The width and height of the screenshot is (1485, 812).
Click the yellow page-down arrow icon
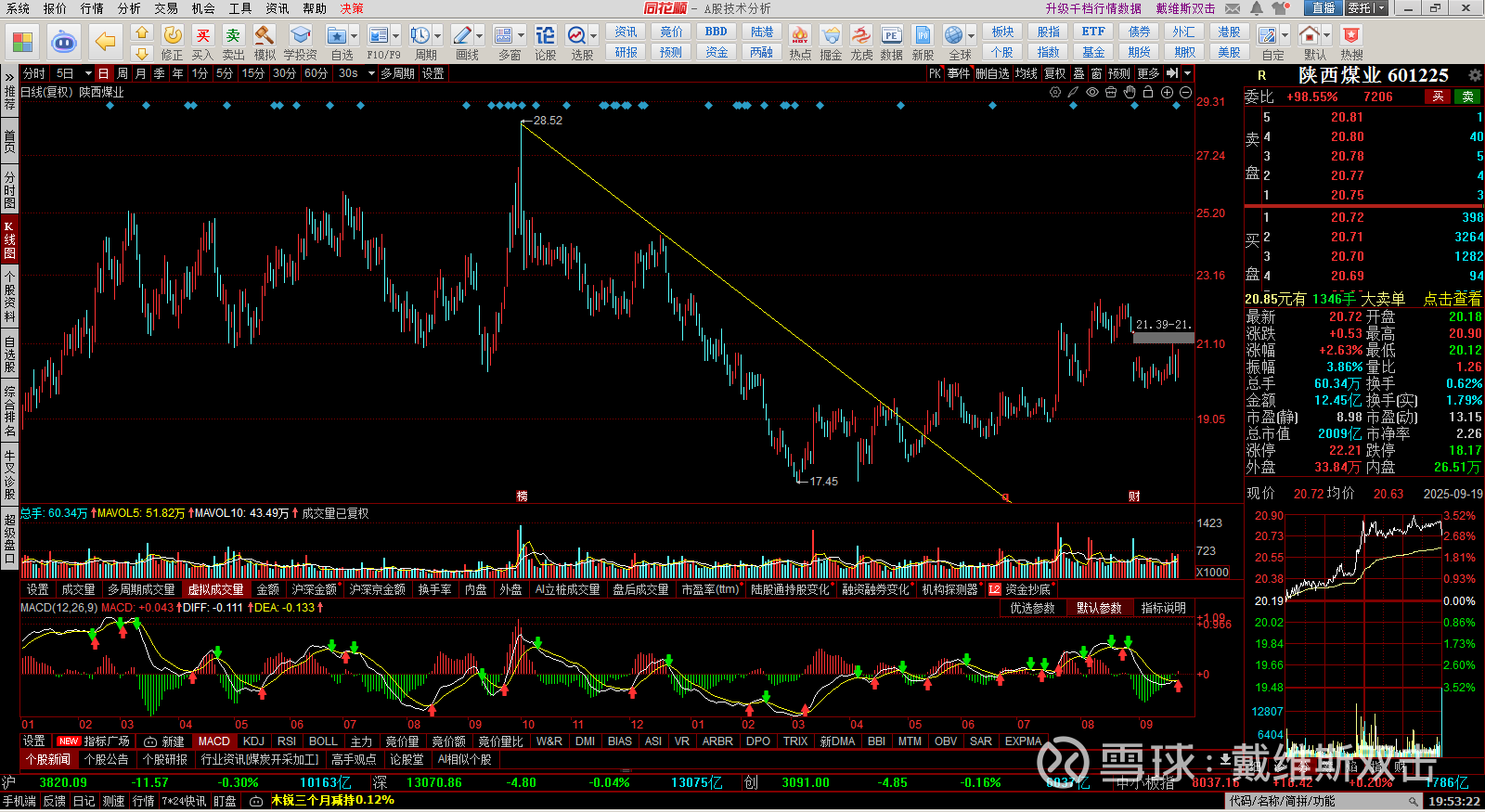pyautogui.click(x=142, y=54)
